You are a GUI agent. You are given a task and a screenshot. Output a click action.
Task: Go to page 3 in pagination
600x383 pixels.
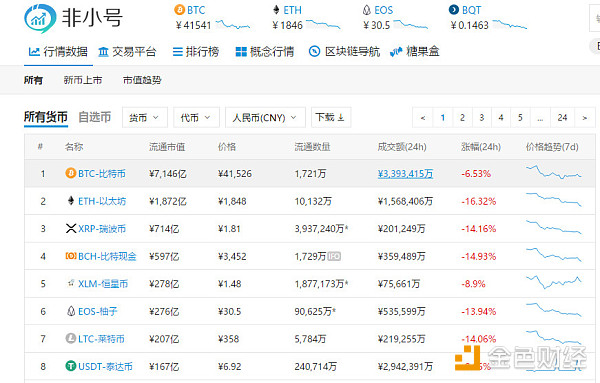pyautogui.click(x=481, y=118)
